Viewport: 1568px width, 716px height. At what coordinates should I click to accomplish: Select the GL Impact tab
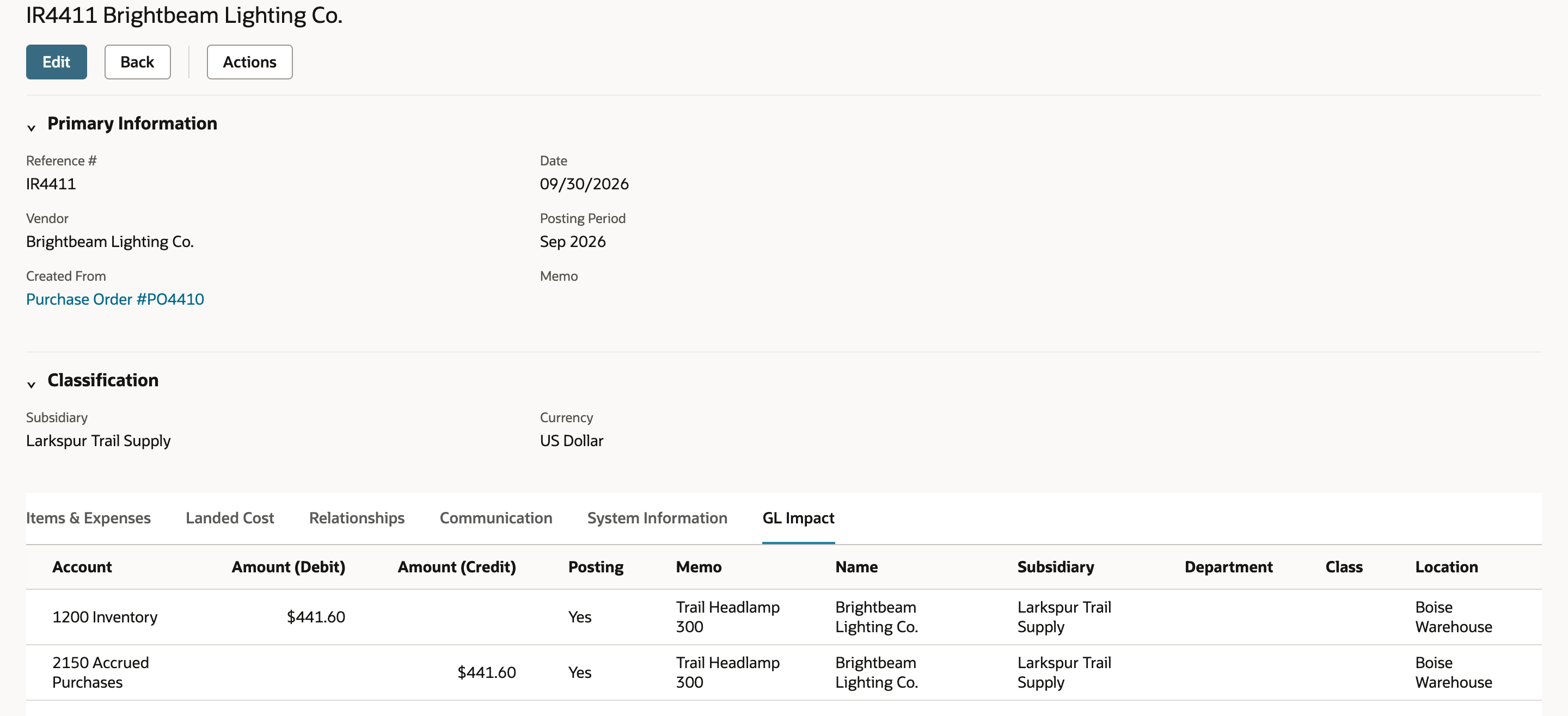click(798, 518)
